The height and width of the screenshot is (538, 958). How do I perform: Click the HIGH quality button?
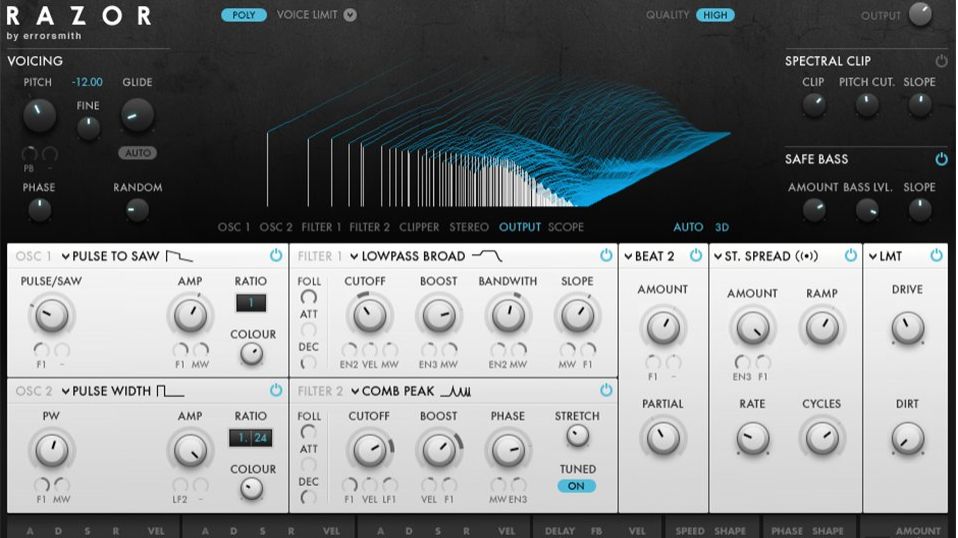715,15
